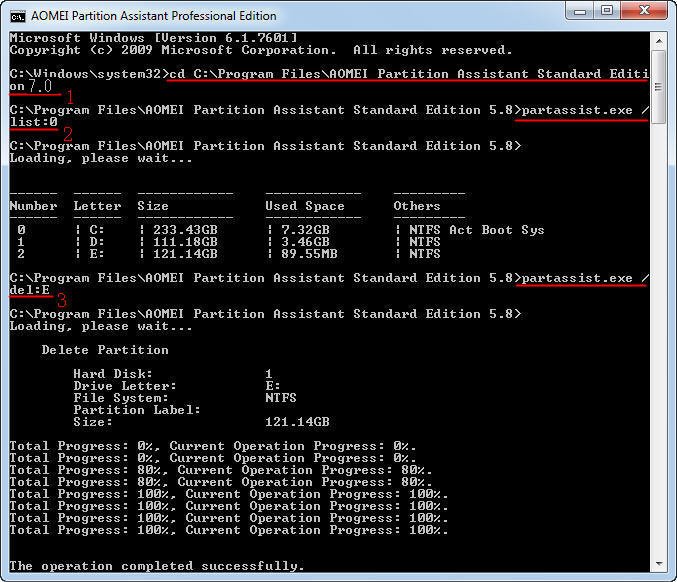Image resolution: width=677 pixels, height=582 pixels.
Task: Click the 'list:0' command text
Action: click(x=34, y=122)
